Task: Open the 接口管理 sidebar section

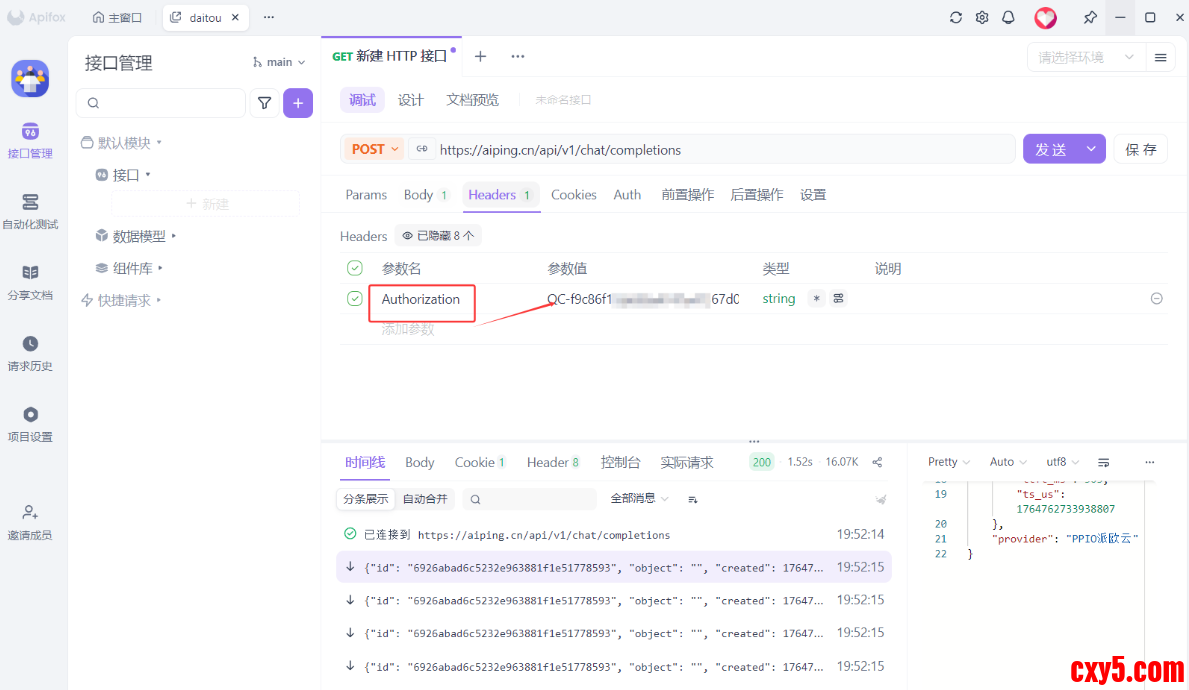Action: (30, 140)
